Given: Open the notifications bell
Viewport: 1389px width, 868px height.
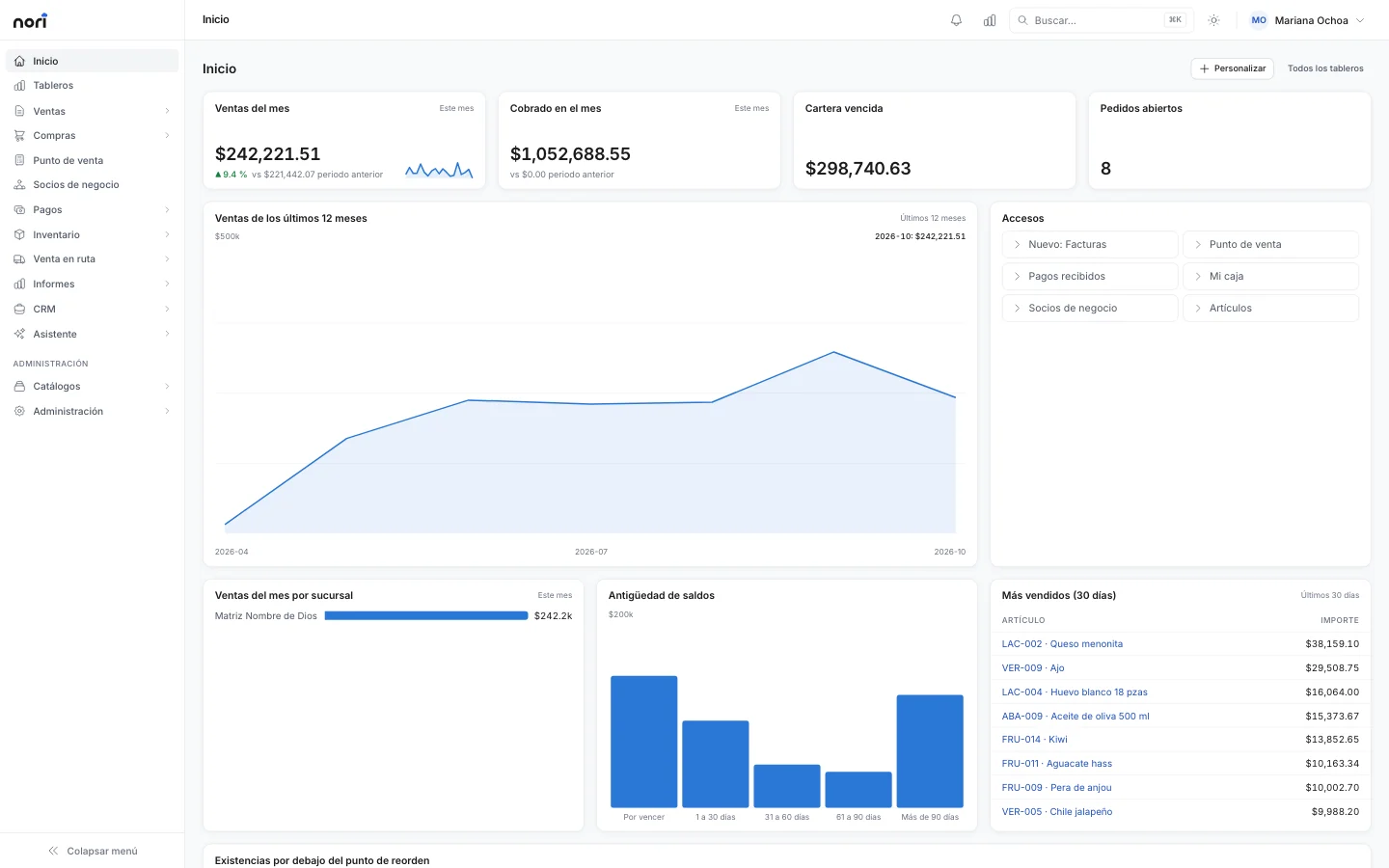Looking at the screenshot, I should click(956, 20).
